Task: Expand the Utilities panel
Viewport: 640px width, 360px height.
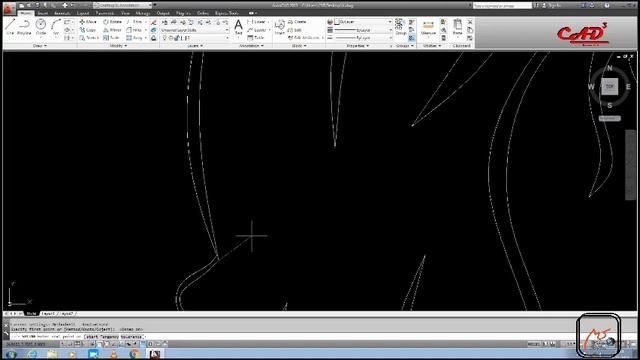Action: coord(432,46)
